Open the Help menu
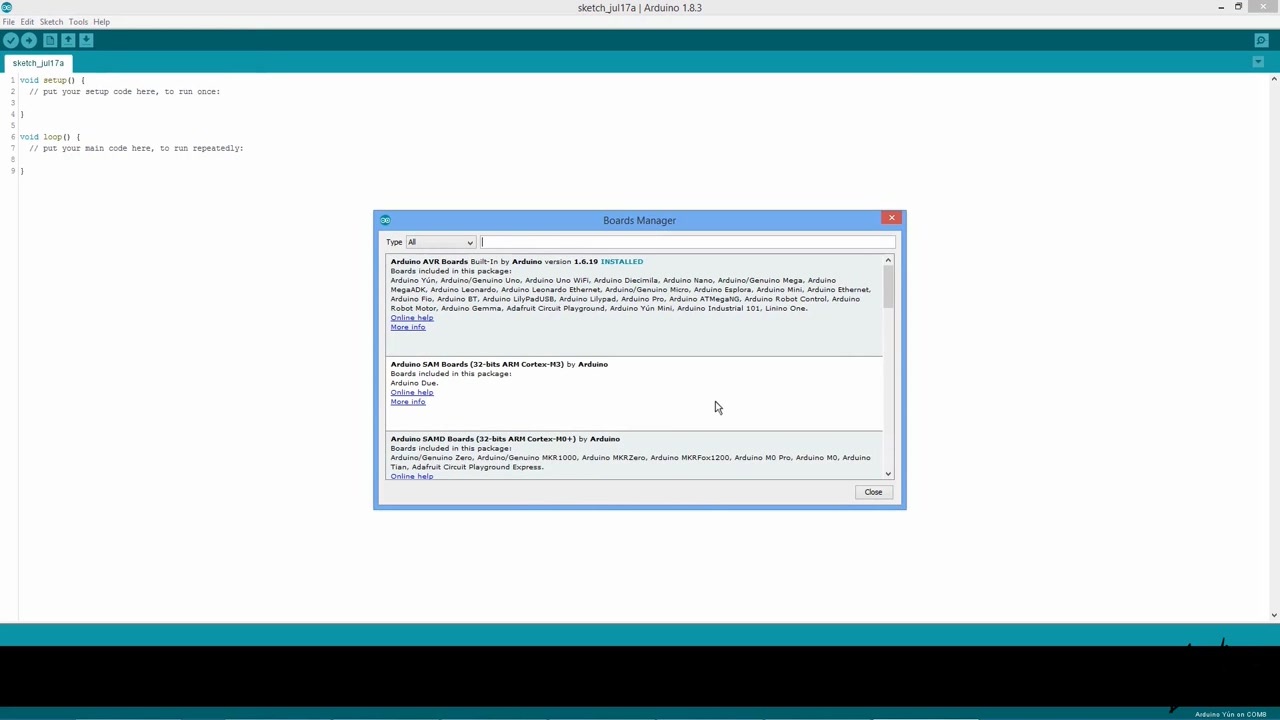Screen dimensions: 1280x720 101,21
